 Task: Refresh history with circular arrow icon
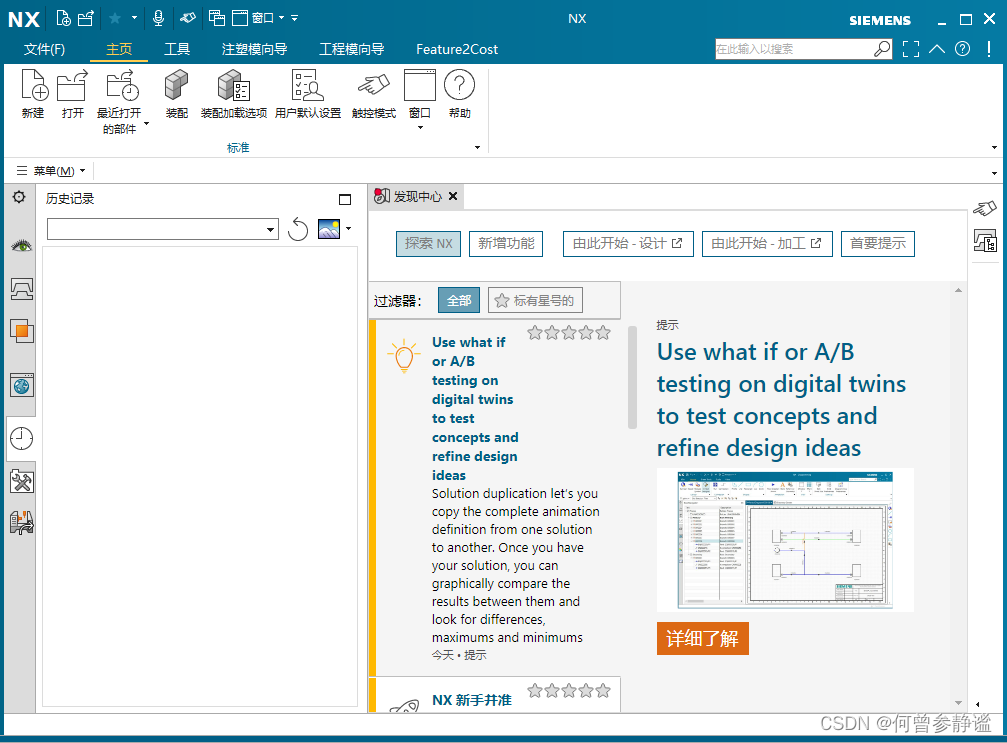[298, 229]
